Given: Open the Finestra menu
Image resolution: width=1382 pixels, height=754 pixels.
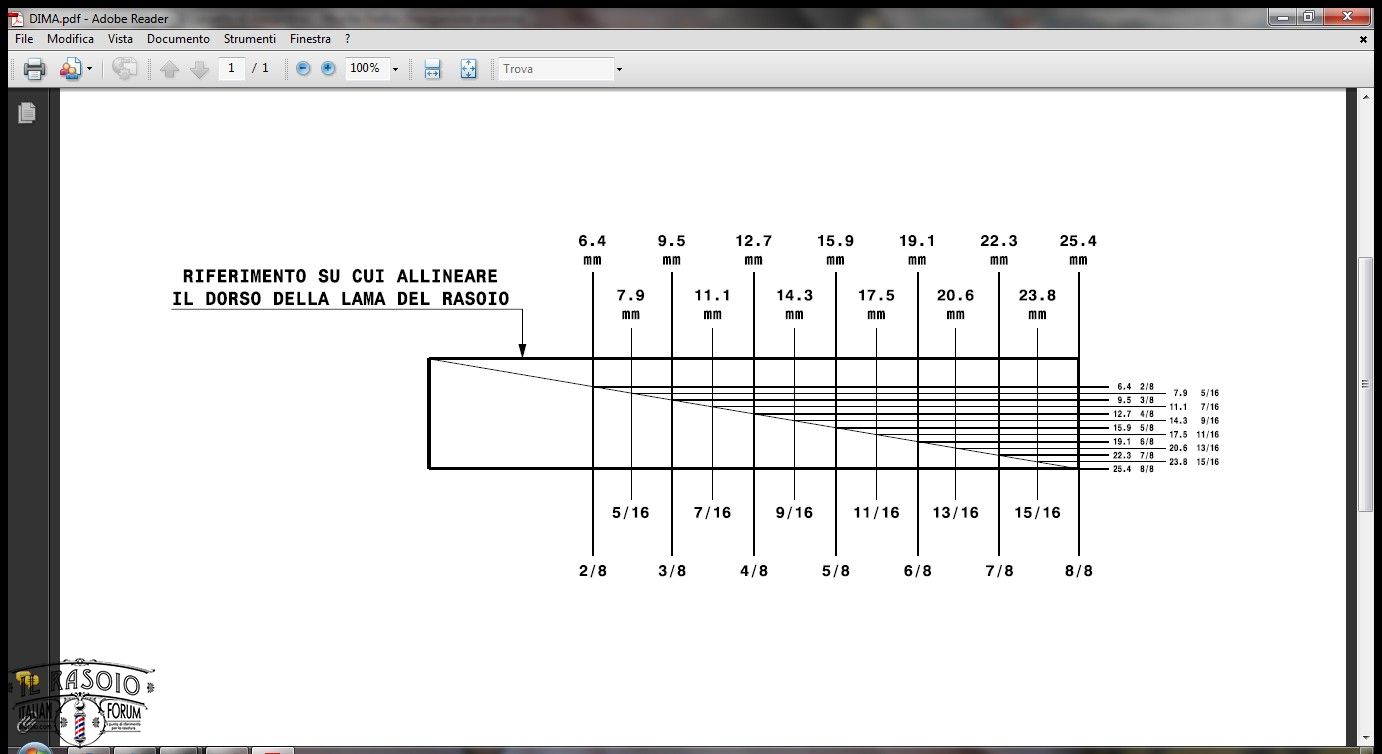Looking at the screenshot, I should click(x=310, y=39).
